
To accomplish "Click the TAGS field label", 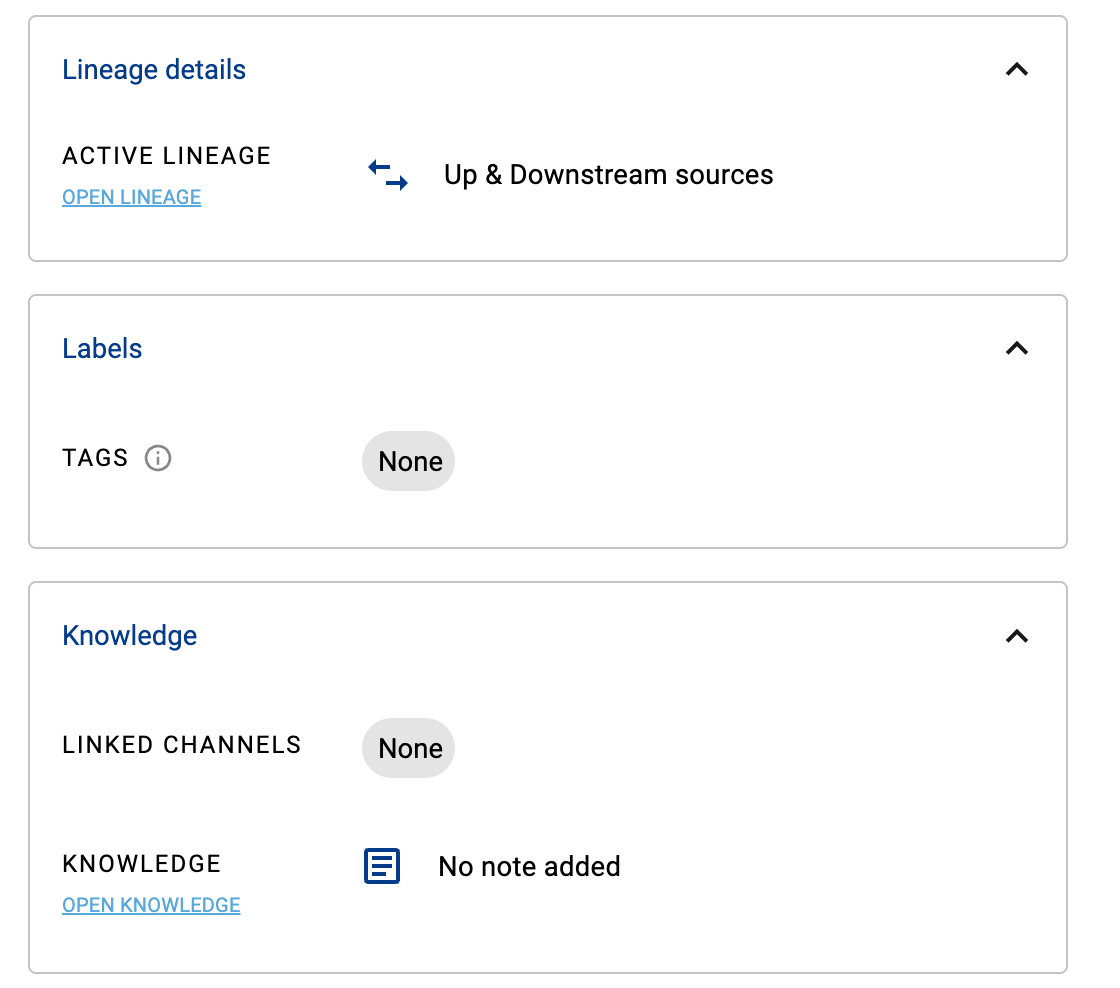I will coord(95,458).
